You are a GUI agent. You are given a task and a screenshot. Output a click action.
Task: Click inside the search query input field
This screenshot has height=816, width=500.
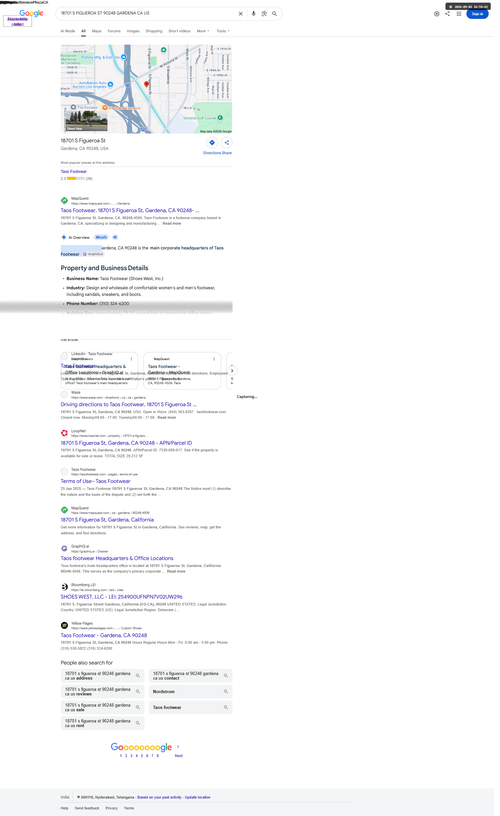click(x=146, y=14)
